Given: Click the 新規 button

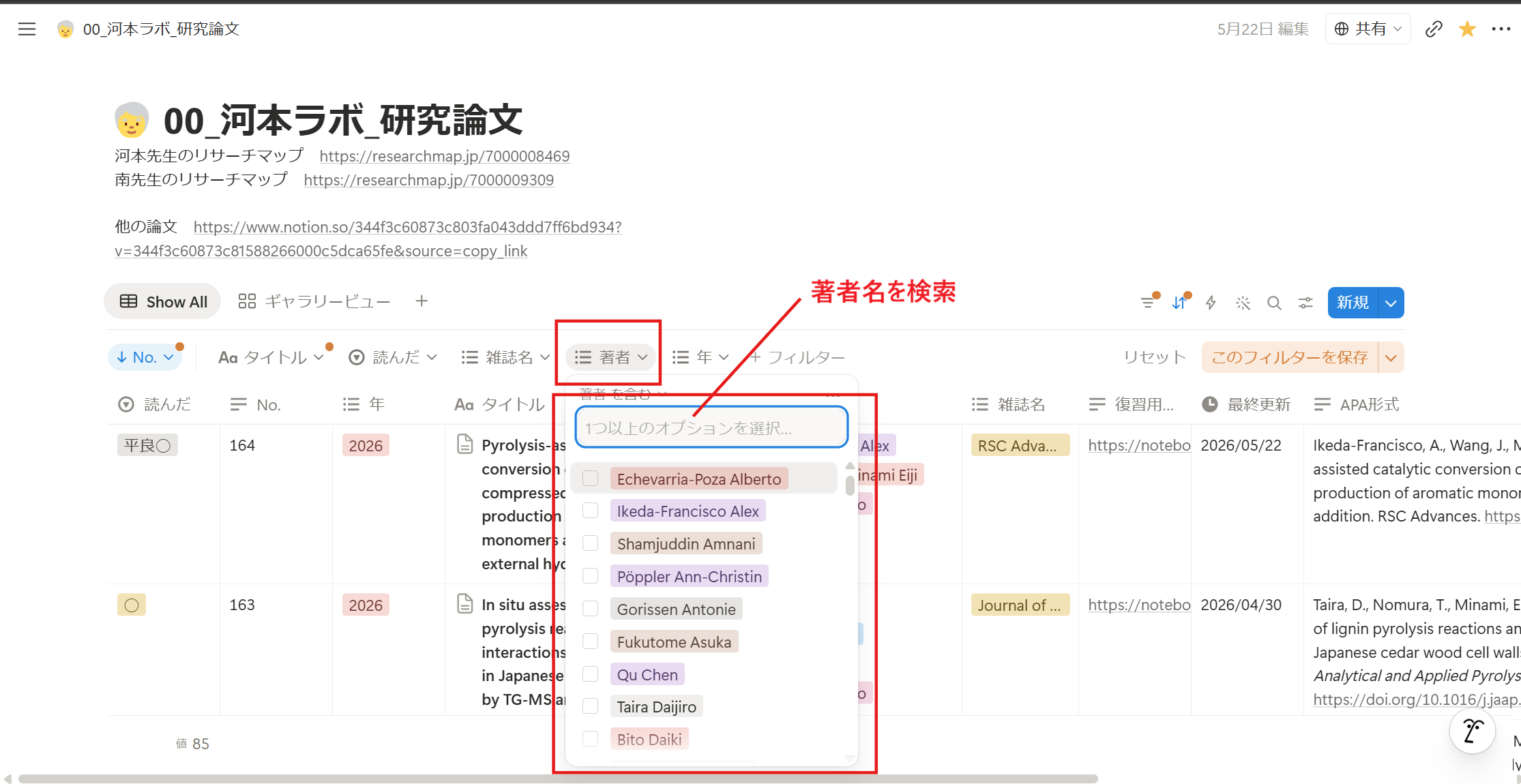Looking at the screenshot, I should [1353, 303].
